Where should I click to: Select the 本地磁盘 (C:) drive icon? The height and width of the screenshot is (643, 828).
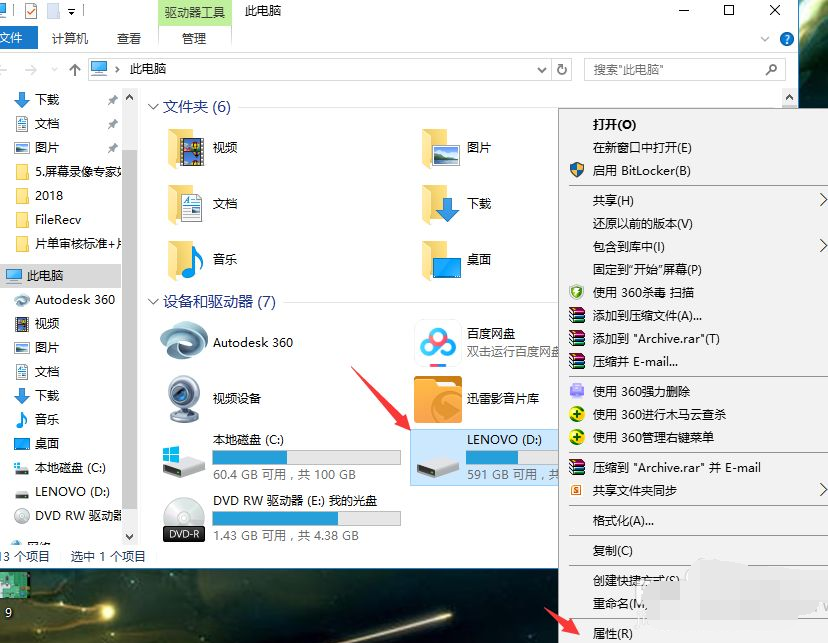[184, 458]
